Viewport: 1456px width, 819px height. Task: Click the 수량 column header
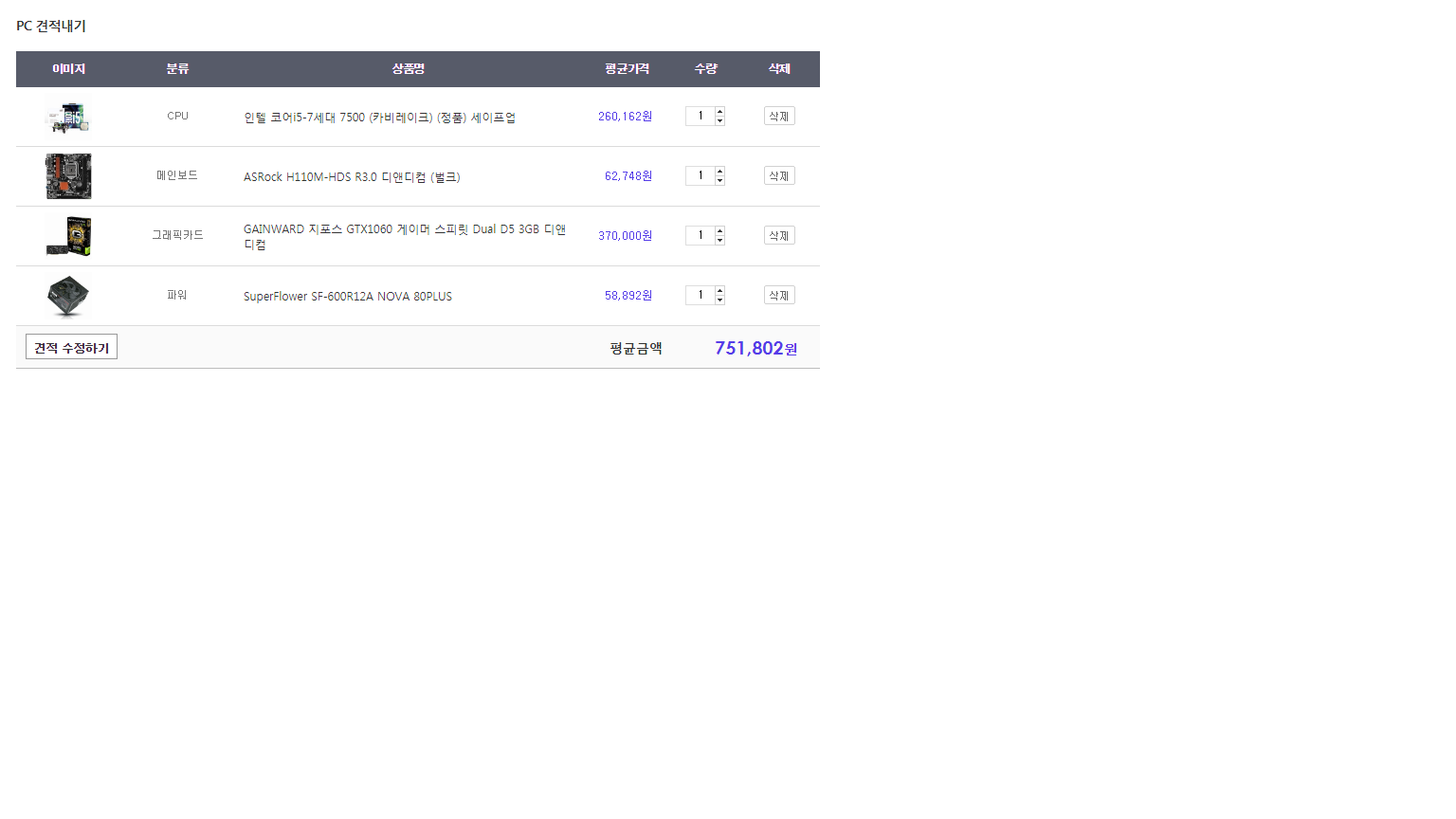[706, 69]
